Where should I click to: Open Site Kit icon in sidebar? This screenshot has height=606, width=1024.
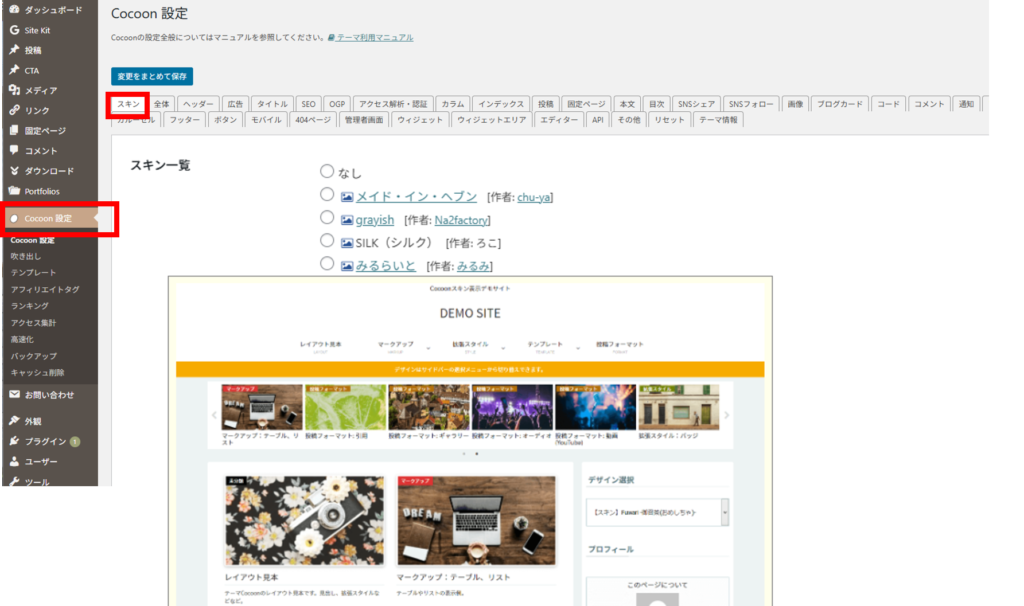[14, 30]
